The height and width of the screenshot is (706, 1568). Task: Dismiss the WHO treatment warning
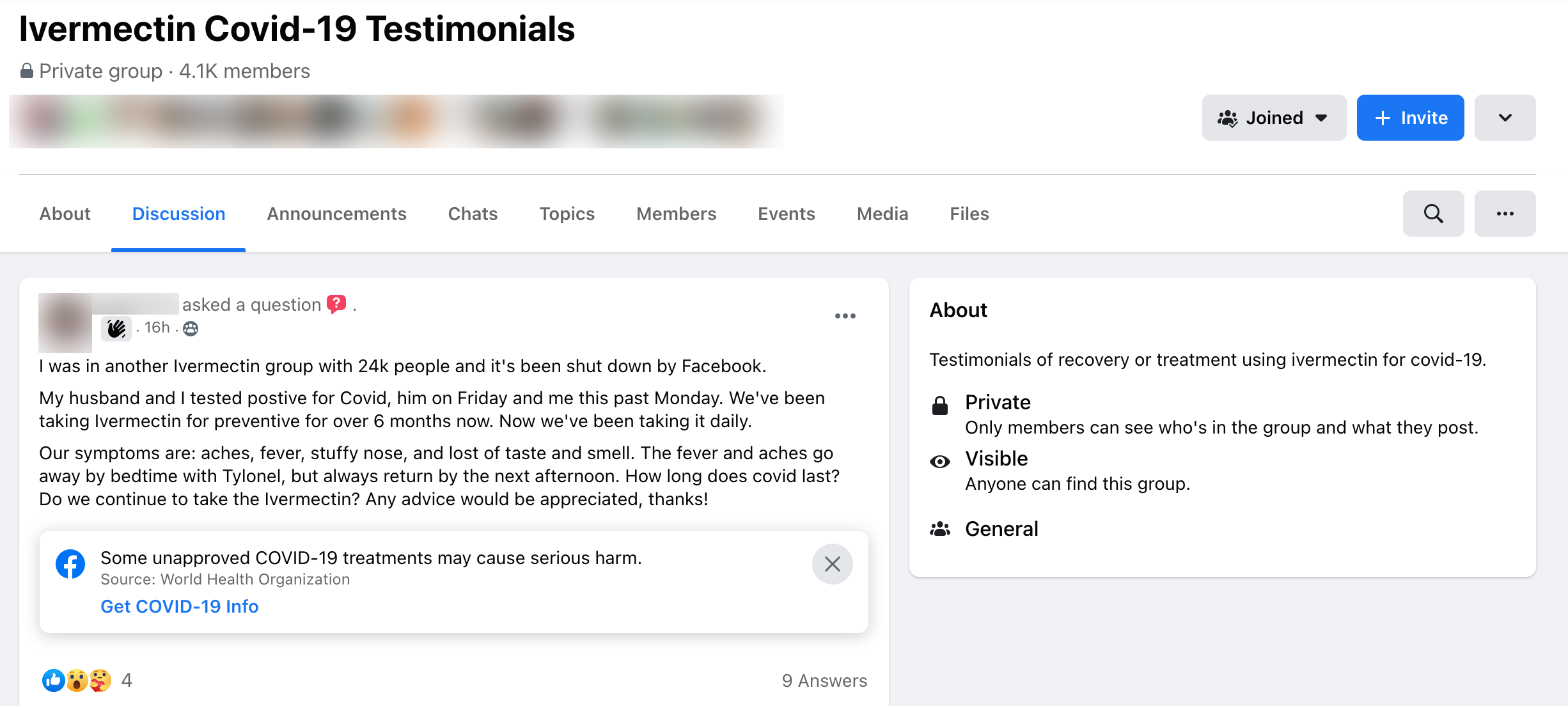[x=832, y=564]
